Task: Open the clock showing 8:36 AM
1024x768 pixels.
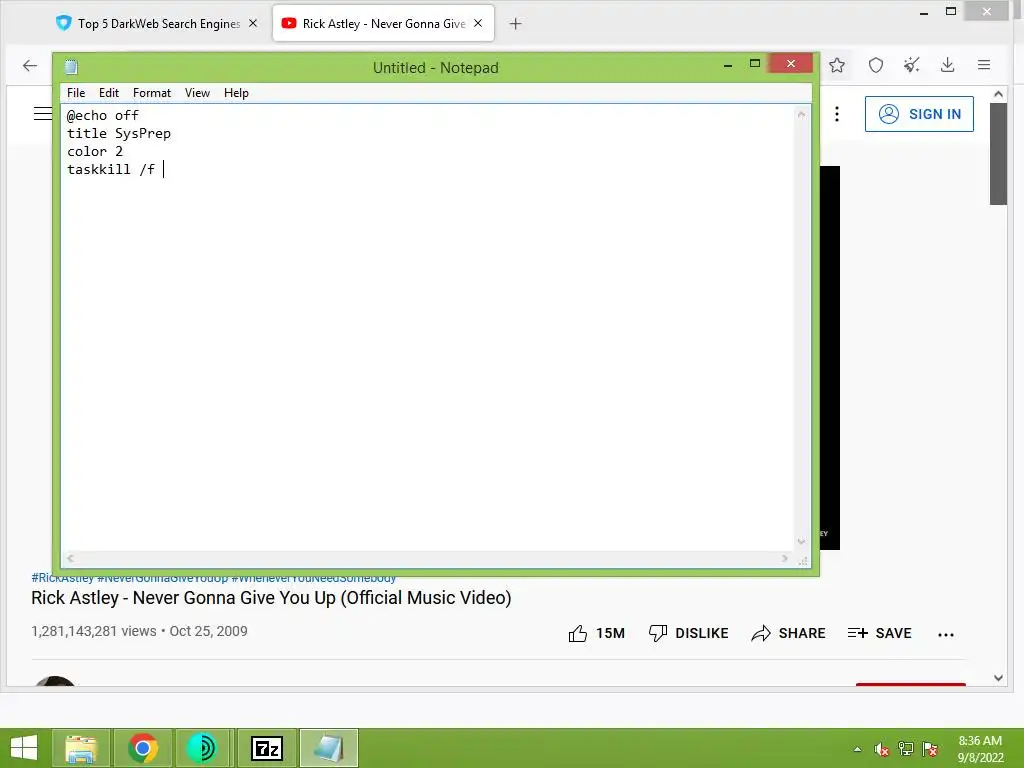Action: 980,749
